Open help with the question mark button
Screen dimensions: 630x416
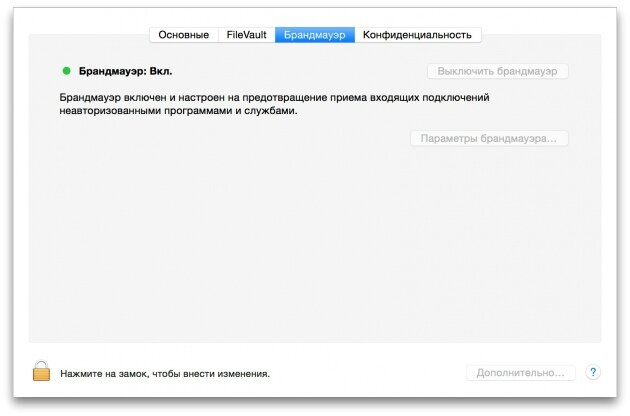[593, 372]
